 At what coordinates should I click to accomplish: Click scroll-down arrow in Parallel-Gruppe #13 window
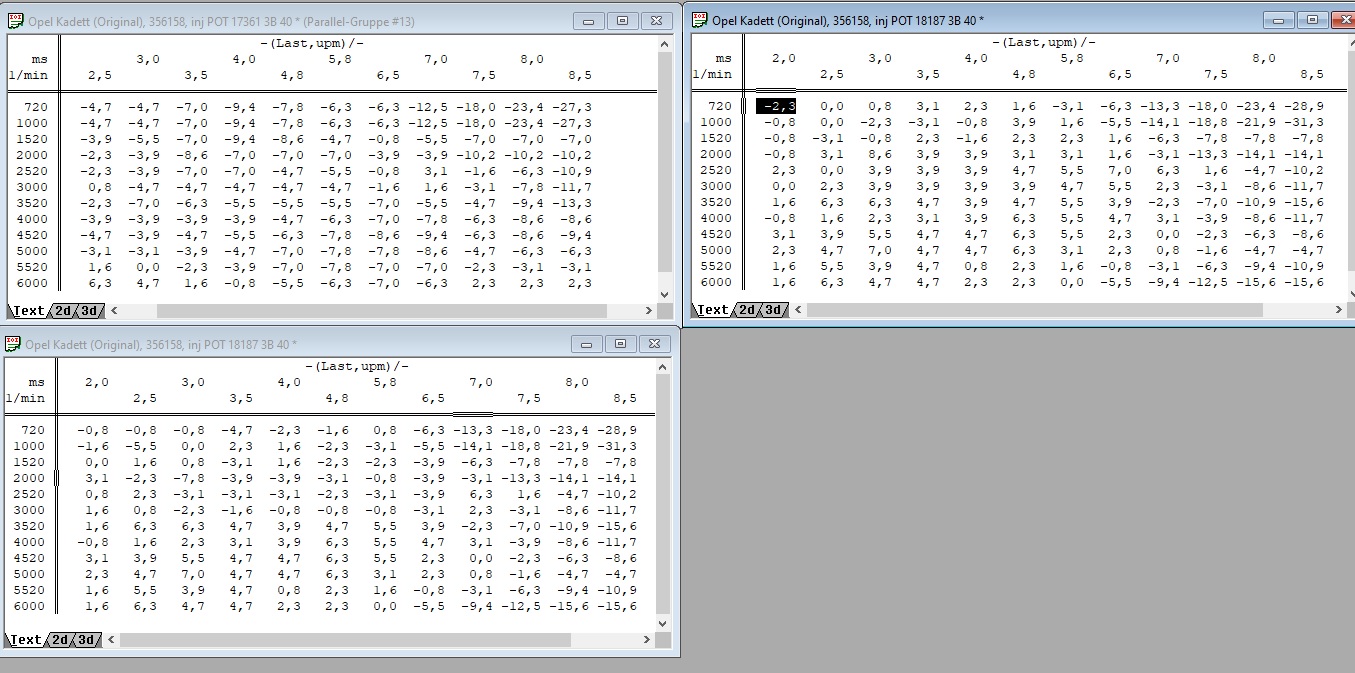[x=665, y=294]
